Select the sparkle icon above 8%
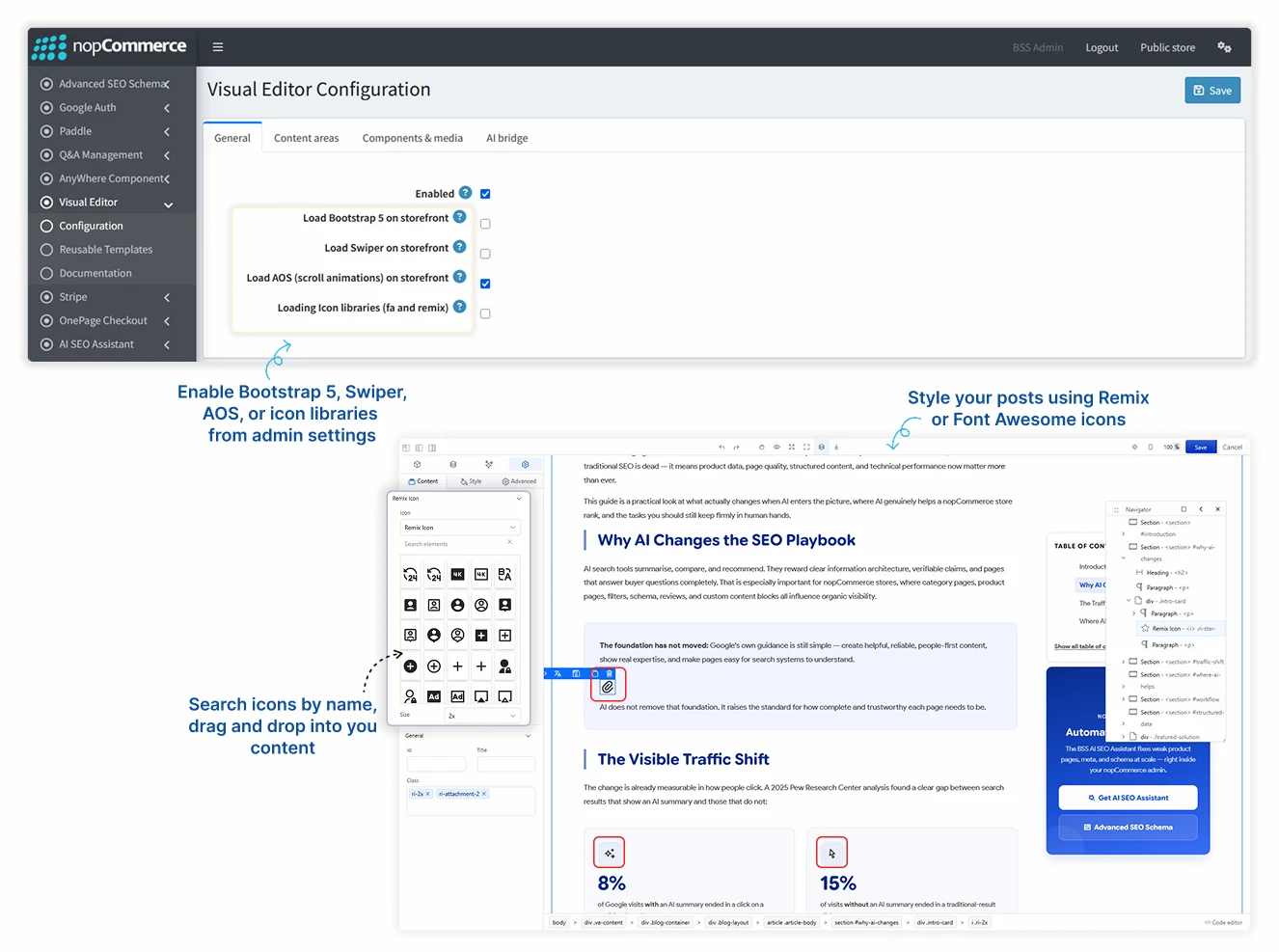The image size is (1279, 952). click(610, 853)
